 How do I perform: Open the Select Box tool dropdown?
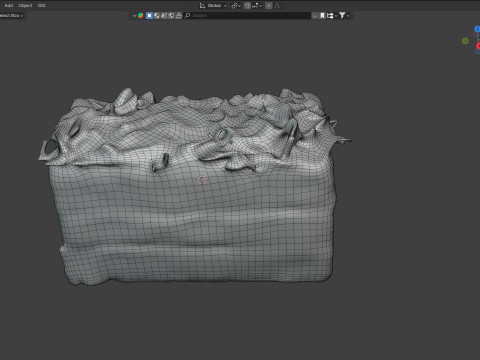(11, 15)
